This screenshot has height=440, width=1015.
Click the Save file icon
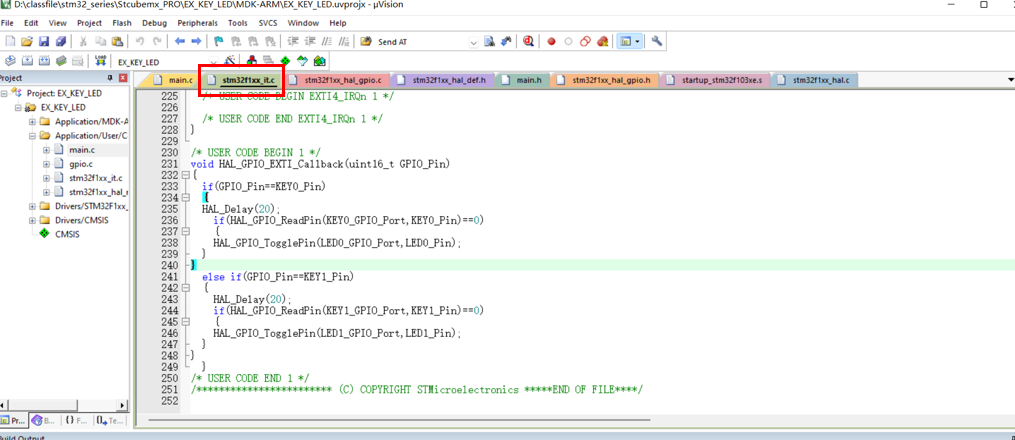click(44, 41)
